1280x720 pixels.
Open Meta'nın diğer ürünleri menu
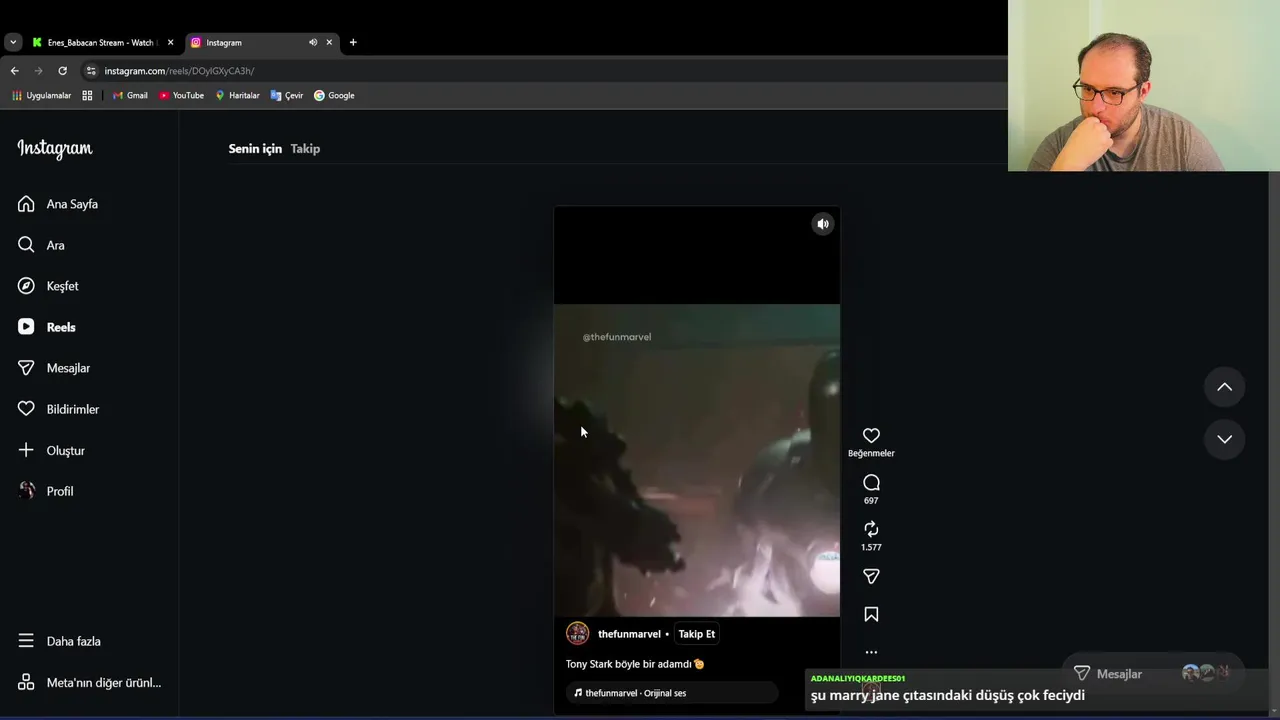coord(89,682)
